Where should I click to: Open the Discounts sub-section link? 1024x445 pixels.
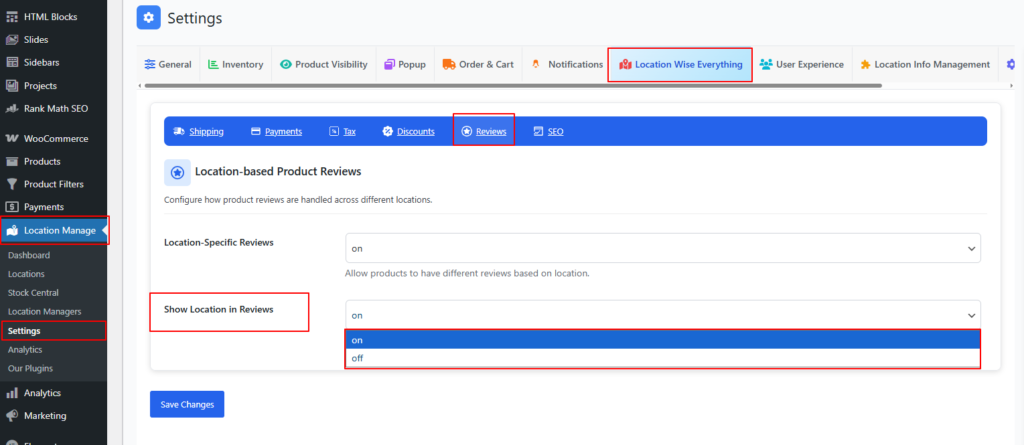[408, 131]
